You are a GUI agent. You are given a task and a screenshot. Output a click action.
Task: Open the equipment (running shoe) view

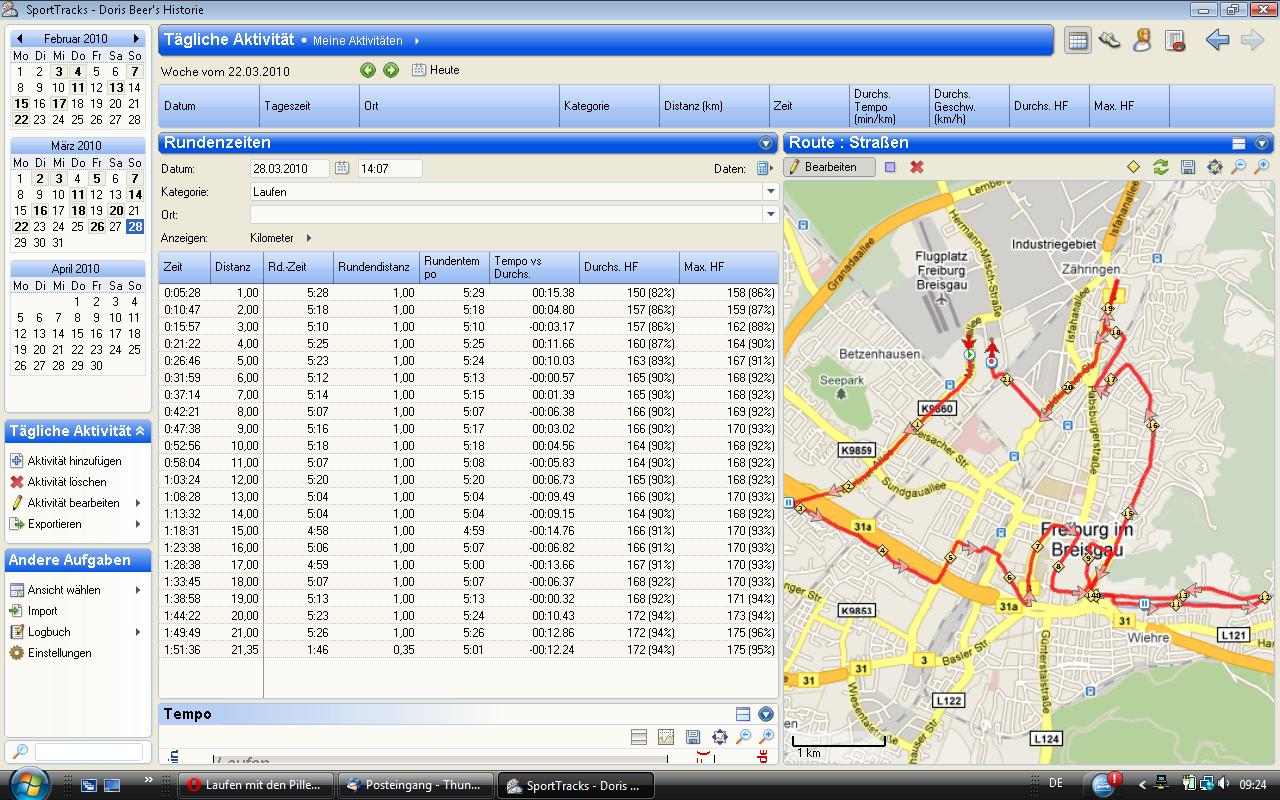tap(1109, 40)
